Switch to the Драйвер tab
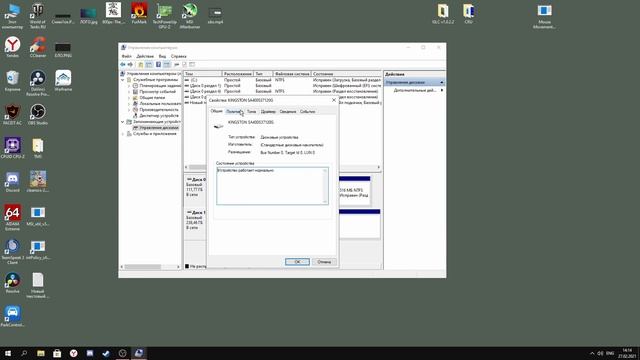The width and height of the screenshot is (640, 360). point(268,111)
